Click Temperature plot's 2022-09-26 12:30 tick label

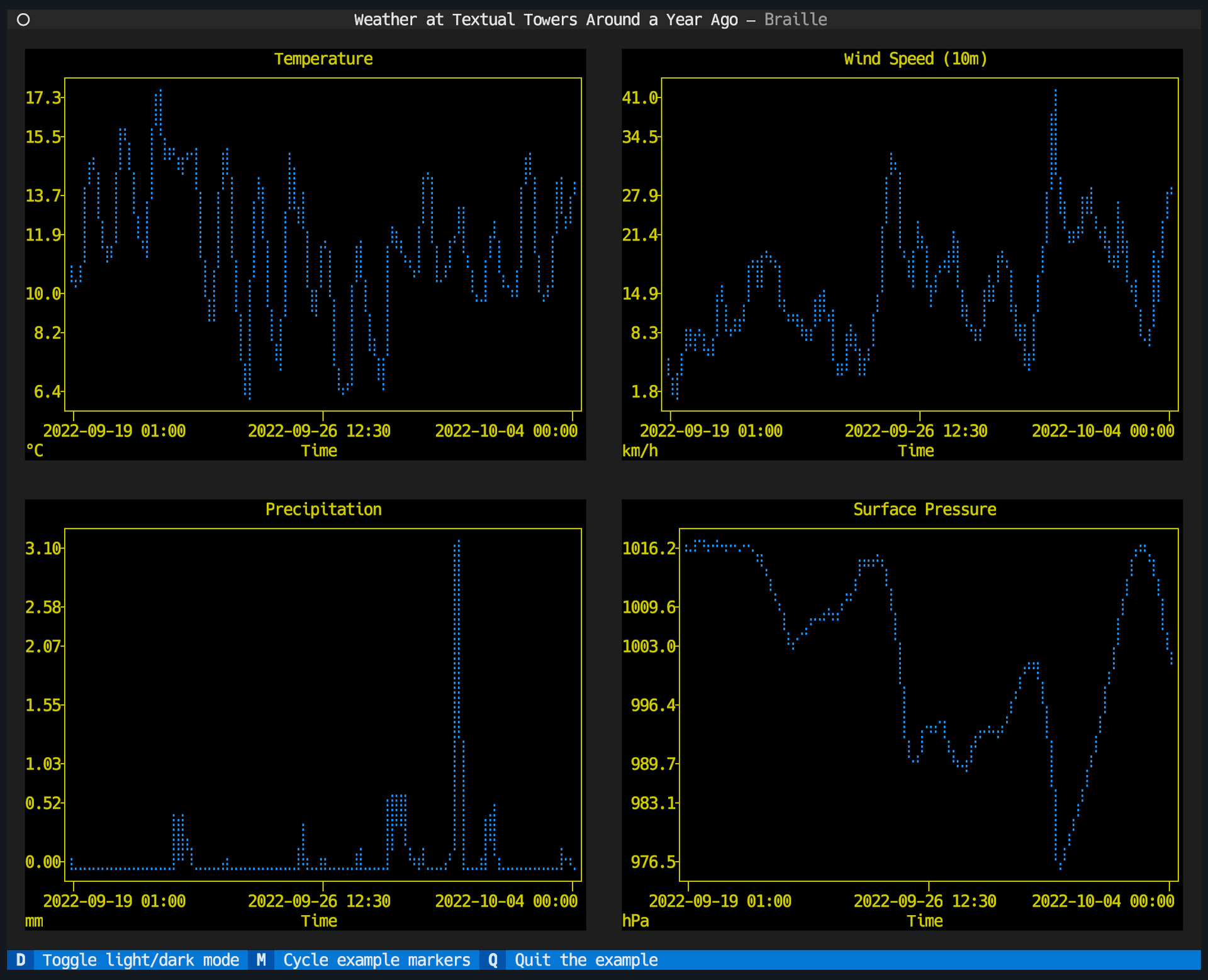pyautogui.click(x=319, y=432)
